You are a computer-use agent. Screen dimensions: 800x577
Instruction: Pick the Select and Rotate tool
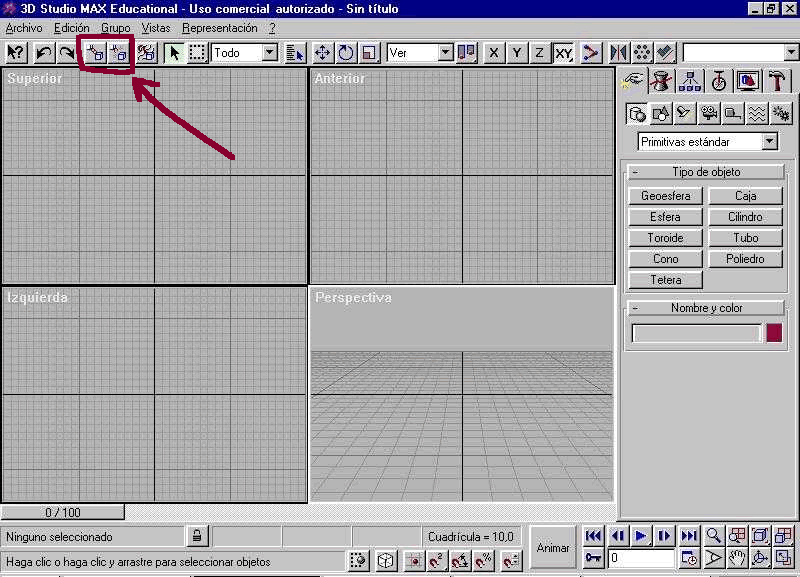(346, 53)
